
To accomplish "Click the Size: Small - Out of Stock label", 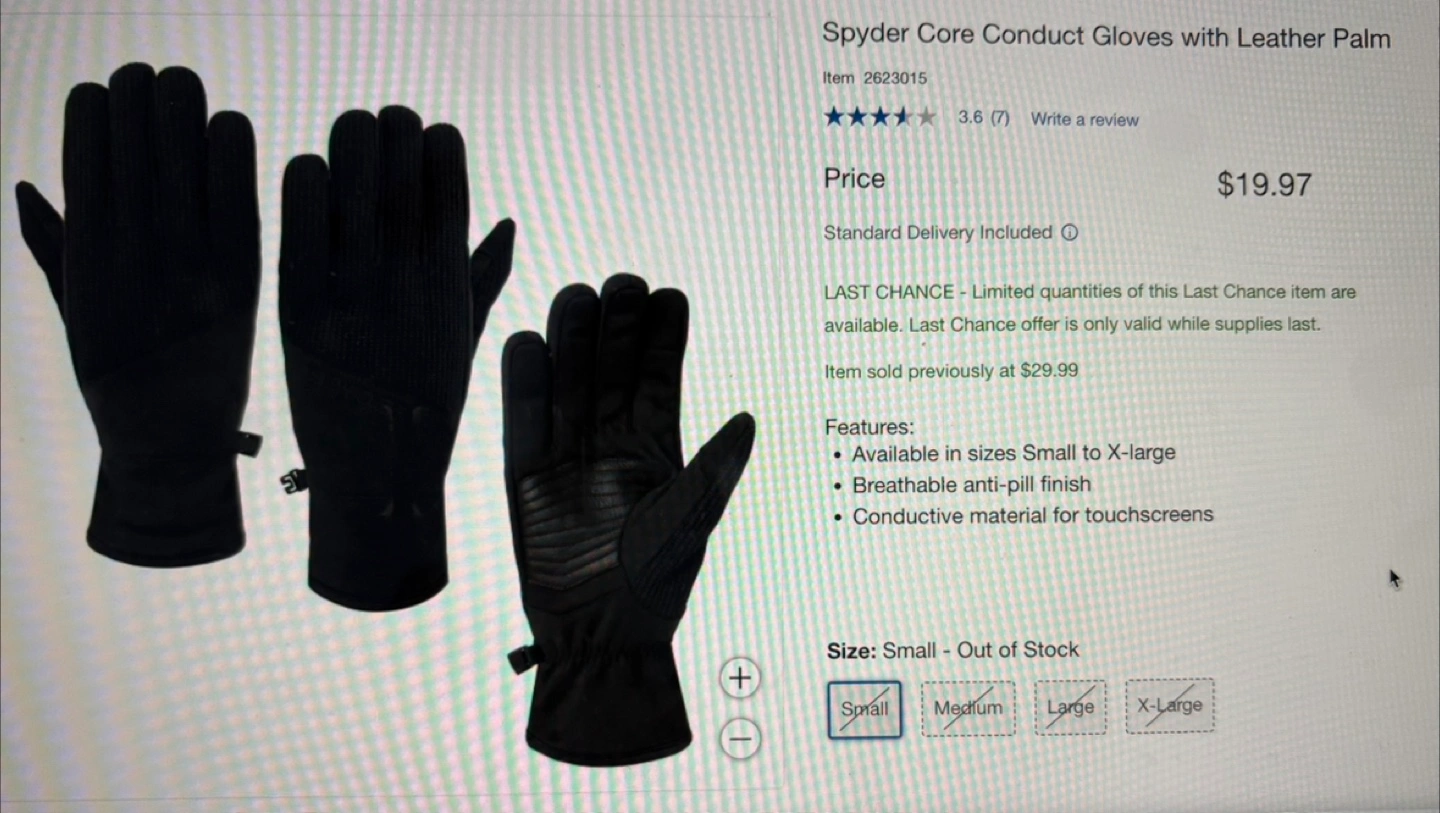I will point(953,651).
